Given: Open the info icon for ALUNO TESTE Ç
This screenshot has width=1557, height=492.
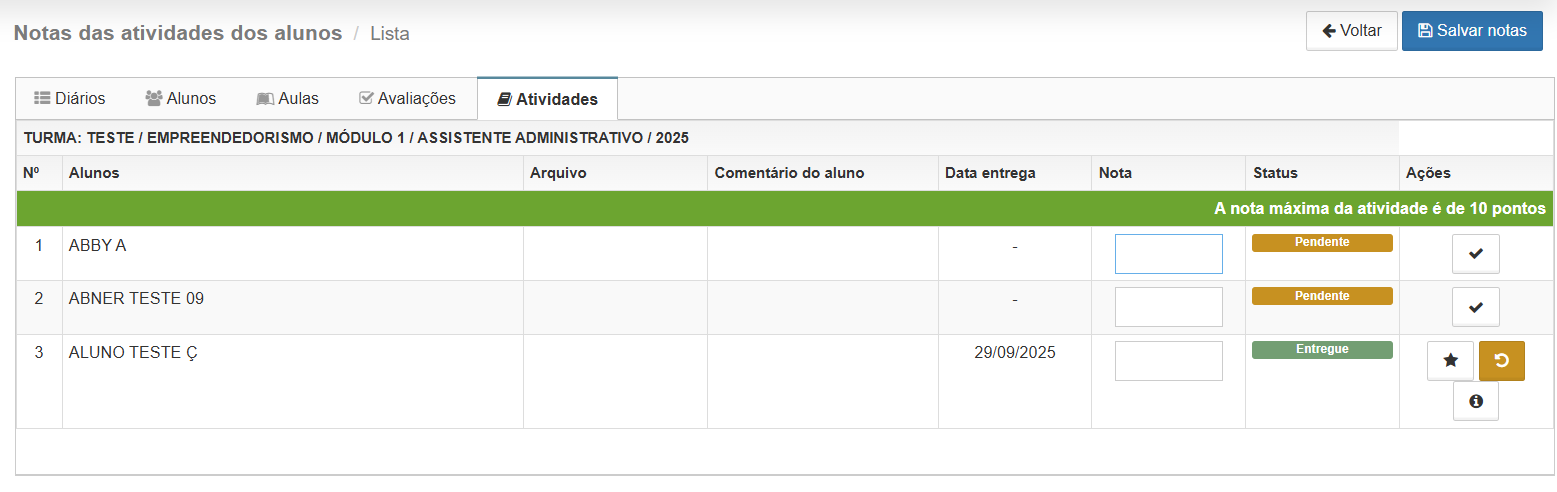Looking at the screenshot, I should tap(1475, 401).
